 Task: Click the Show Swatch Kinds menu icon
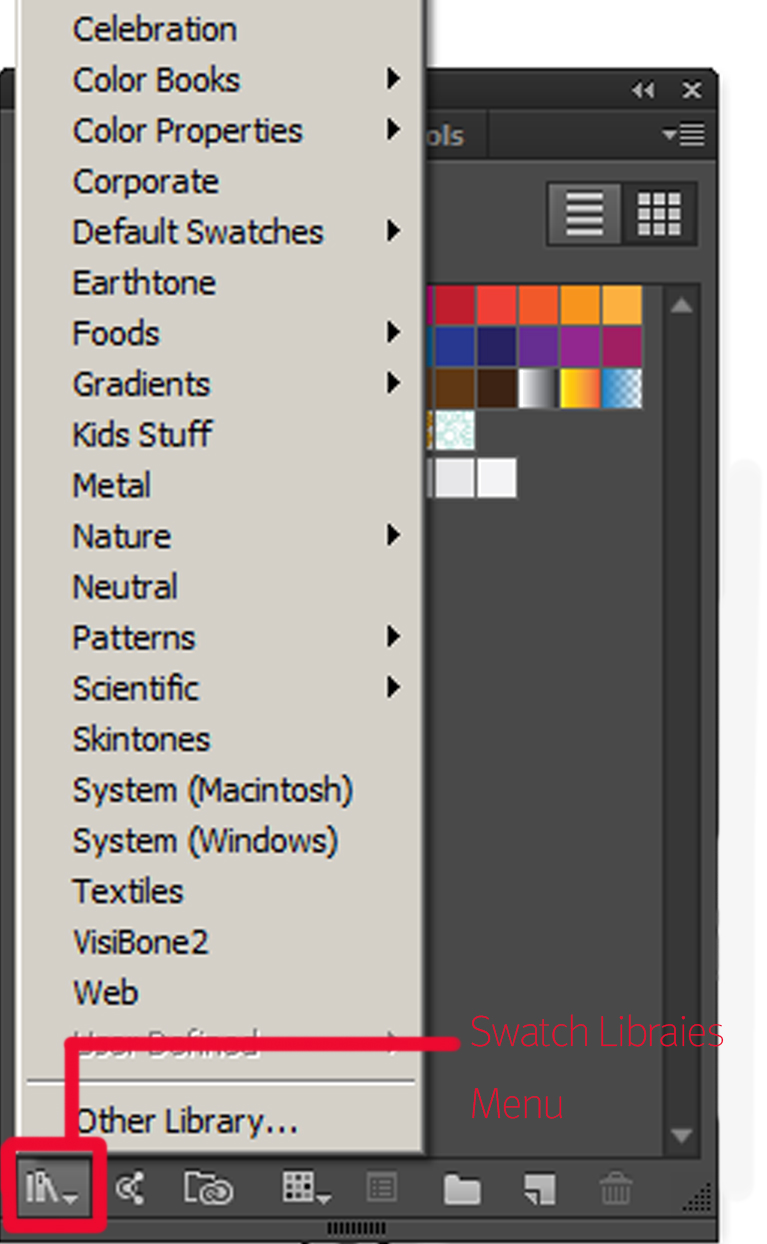[306, 1189]
